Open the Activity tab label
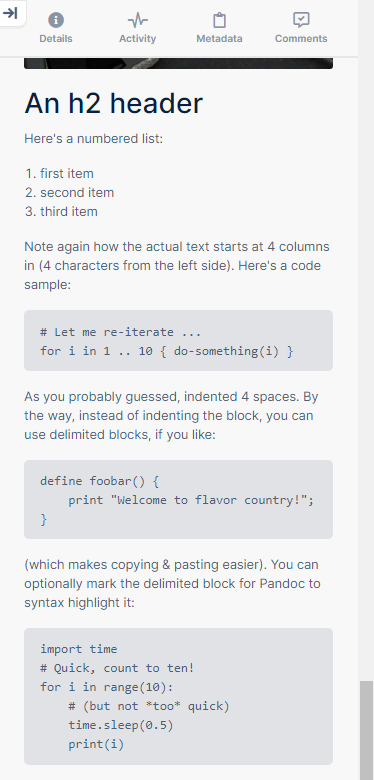This screenshot has width=374, height=780. [x=138, y=39]
